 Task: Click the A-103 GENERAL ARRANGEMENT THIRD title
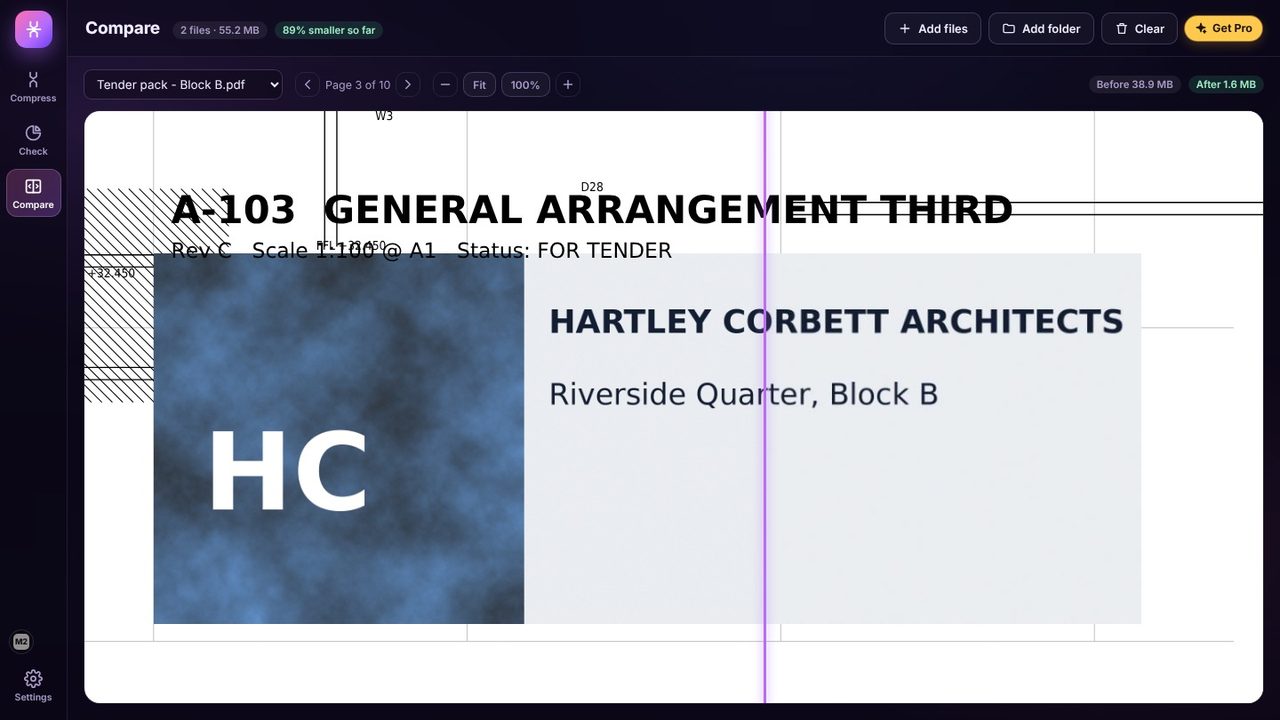[592, 210]
